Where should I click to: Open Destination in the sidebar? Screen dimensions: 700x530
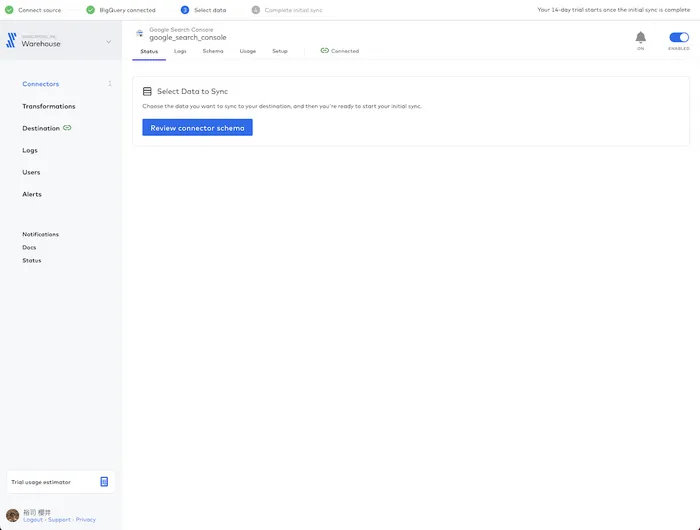tap(41, 128)
